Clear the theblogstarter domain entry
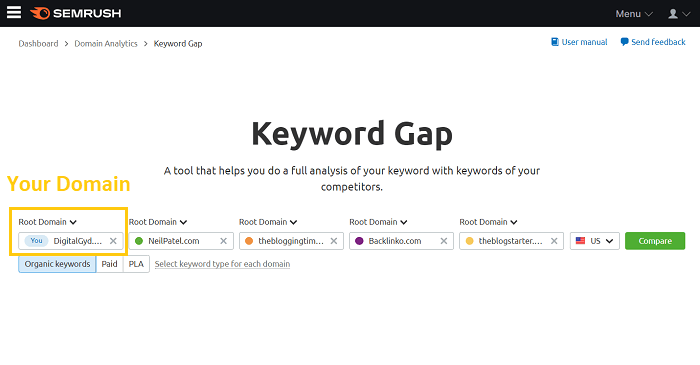700x365 pixels. tap(554, 241)
